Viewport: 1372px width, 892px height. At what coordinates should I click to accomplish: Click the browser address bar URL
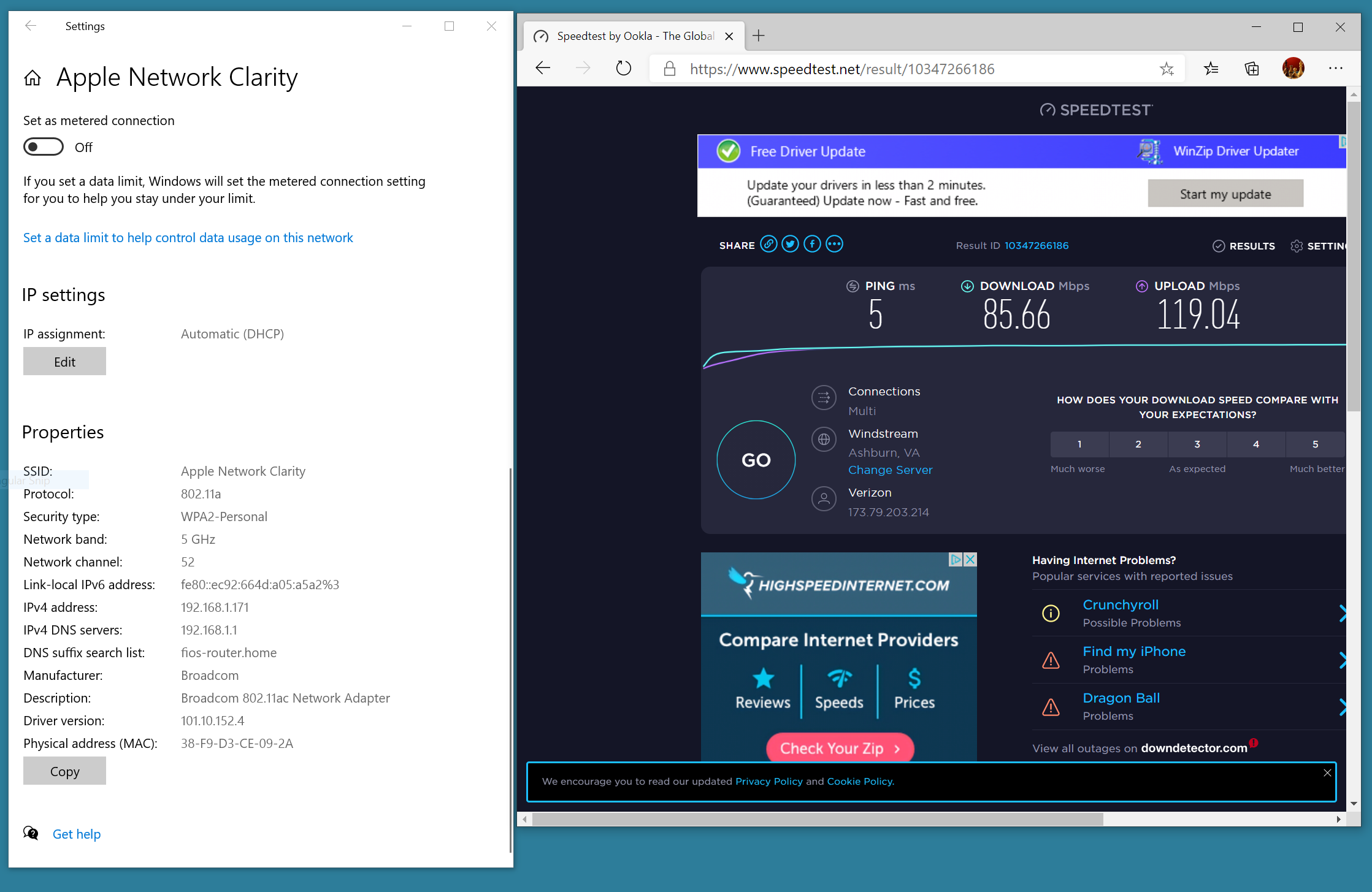[841, 69]
